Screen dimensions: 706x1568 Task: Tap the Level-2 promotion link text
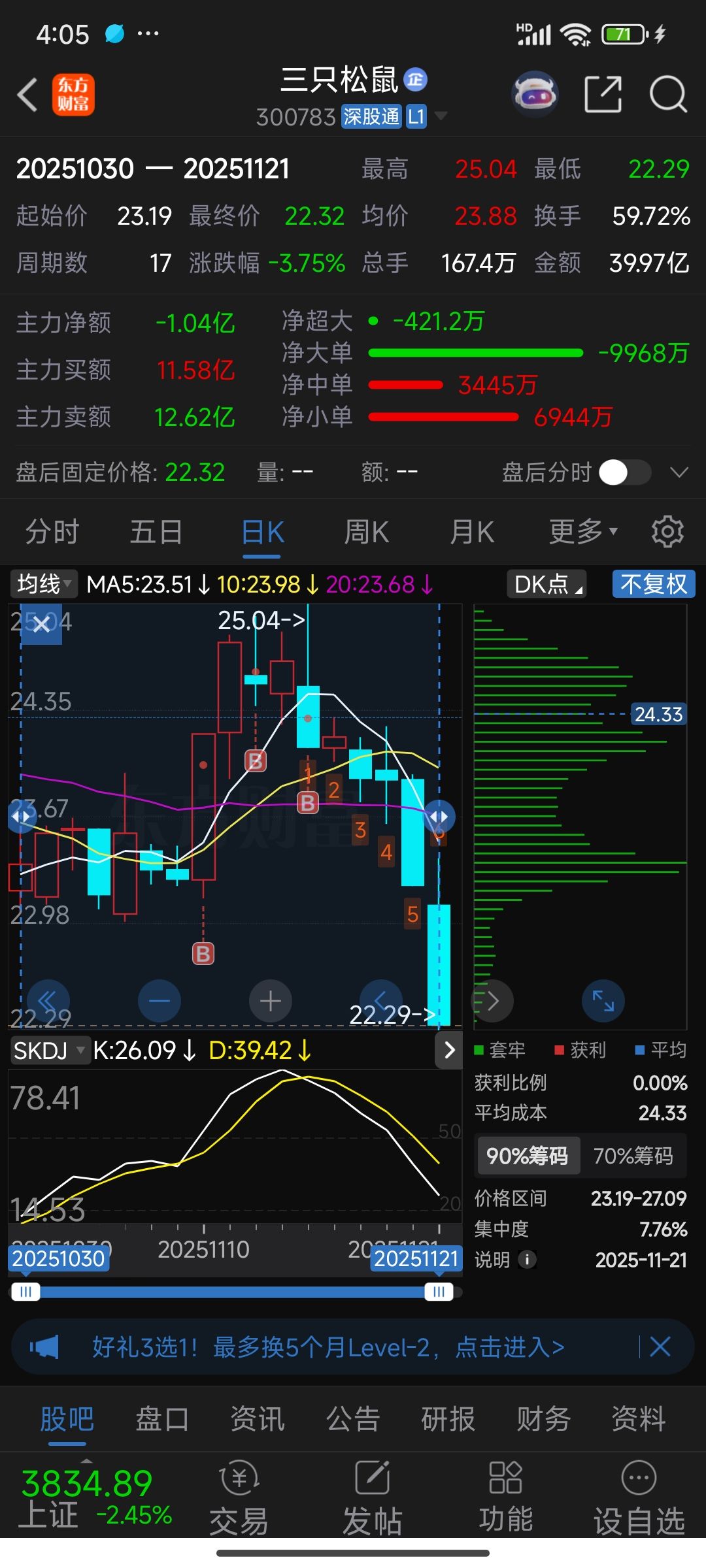coord(328,1347)
